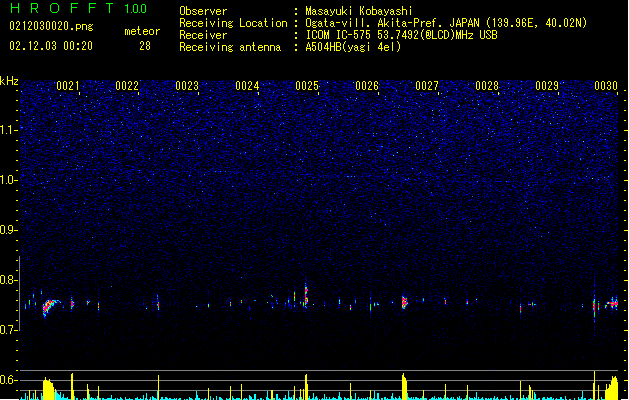This screenshot has width=629, height=400.
Task: Click the Receiving Location label
Action: (x=233, y=23)
